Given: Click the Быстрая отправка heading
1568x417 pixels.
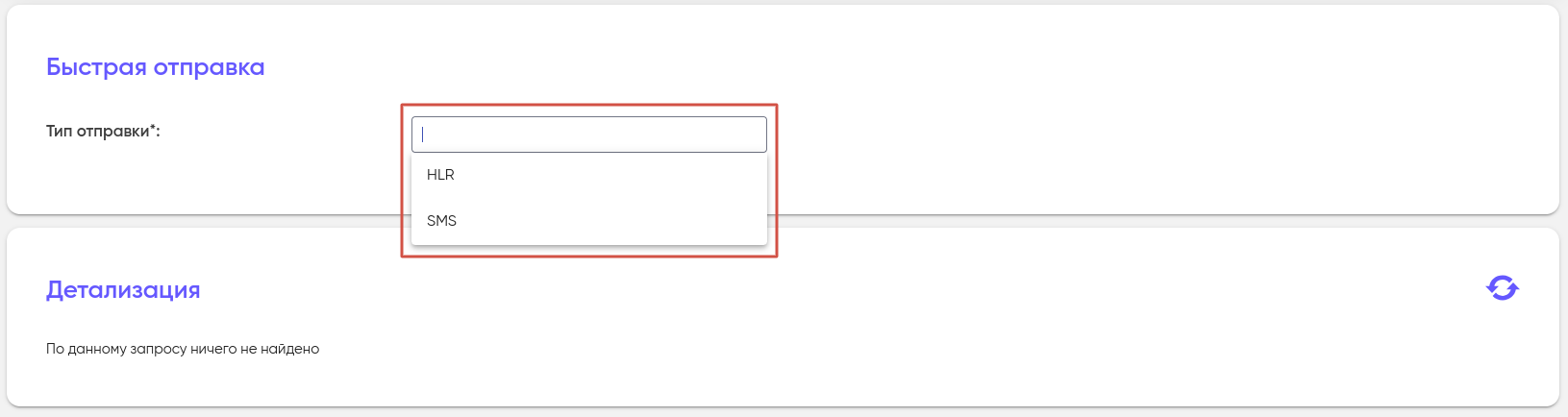Looking at the screenshot, I should (156, 67).
